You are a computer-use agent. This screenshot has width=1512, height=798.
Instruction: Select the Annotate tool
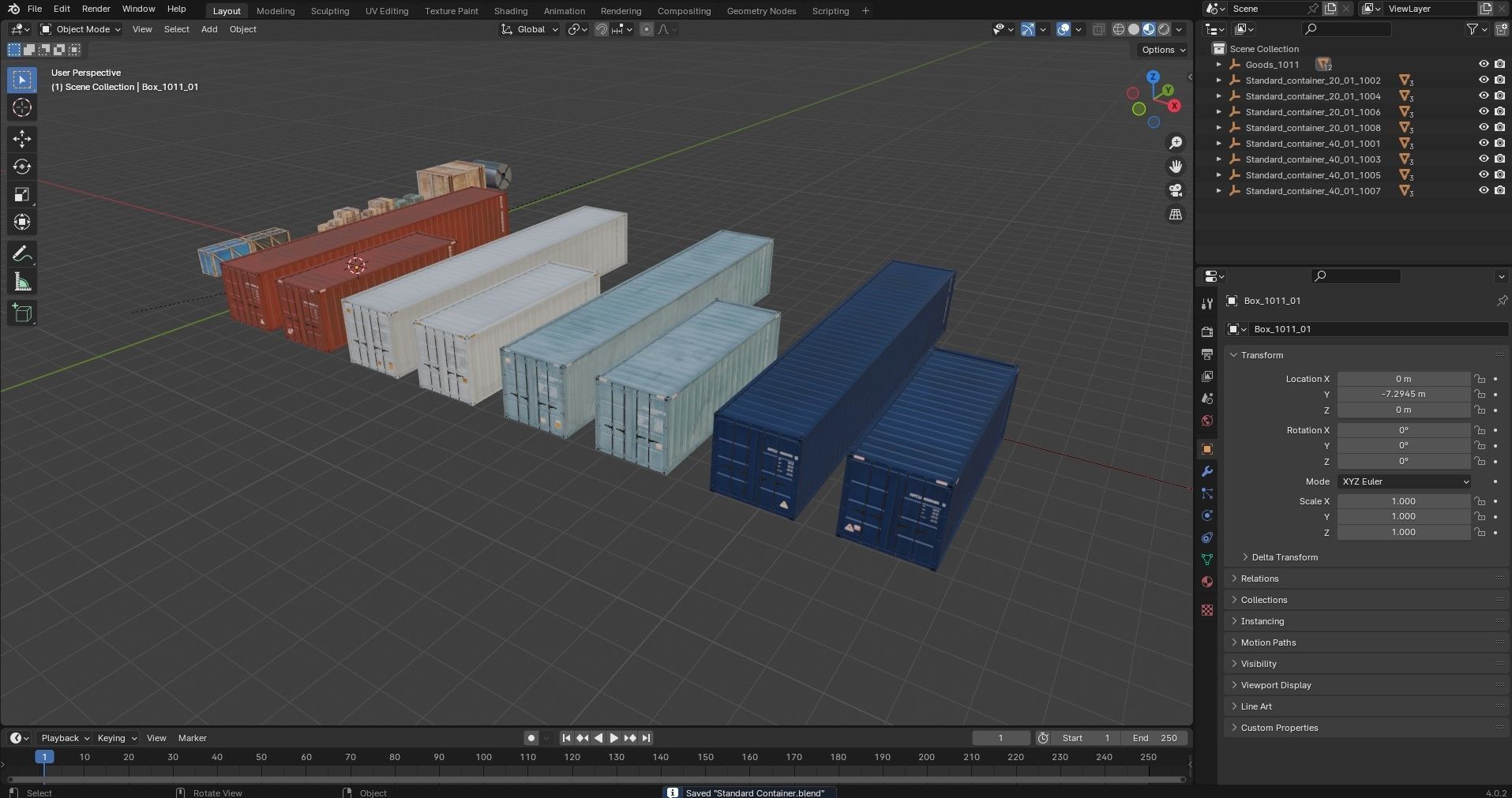(22, 254)
